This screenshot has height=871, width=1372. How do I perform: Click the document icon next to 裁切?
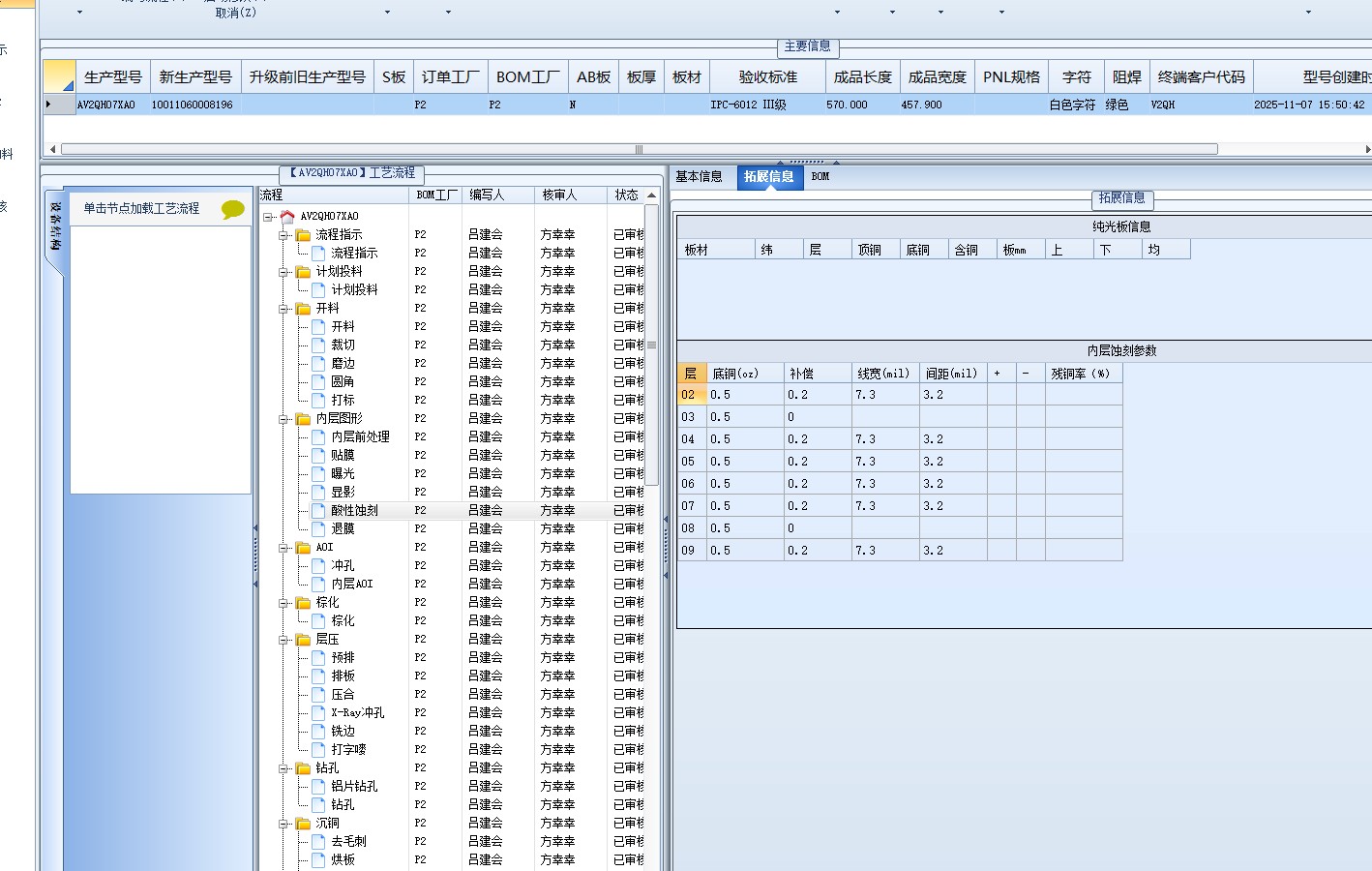click(318, 345)
